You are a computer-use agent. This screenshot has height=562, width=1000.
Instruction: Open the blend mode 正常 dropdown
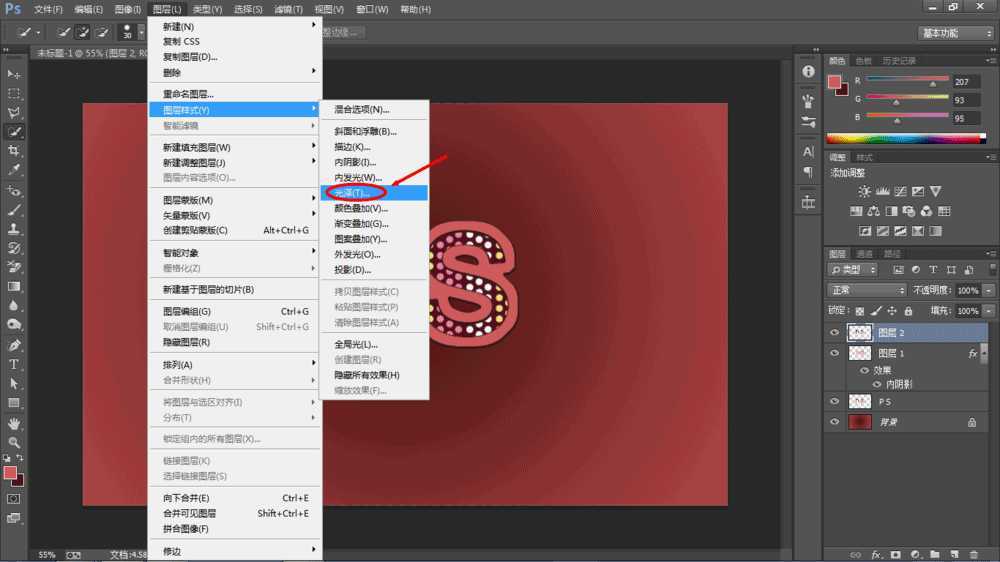coord(866,290)
